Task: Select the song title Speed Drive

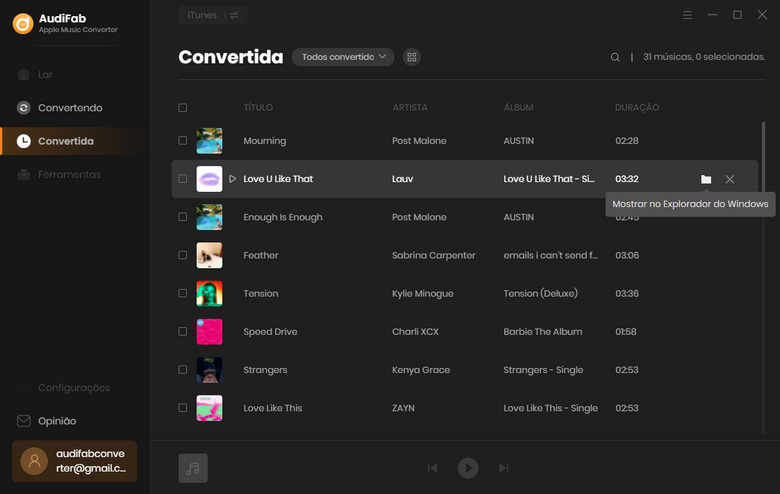Action: click(x=270, y=332)
